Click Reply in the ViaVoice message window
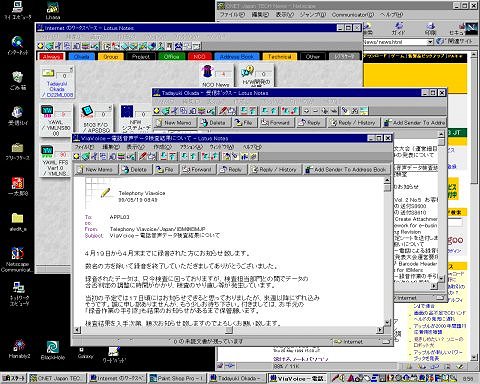This screenshot has width=480, height=384. click(x=232, y=169)
